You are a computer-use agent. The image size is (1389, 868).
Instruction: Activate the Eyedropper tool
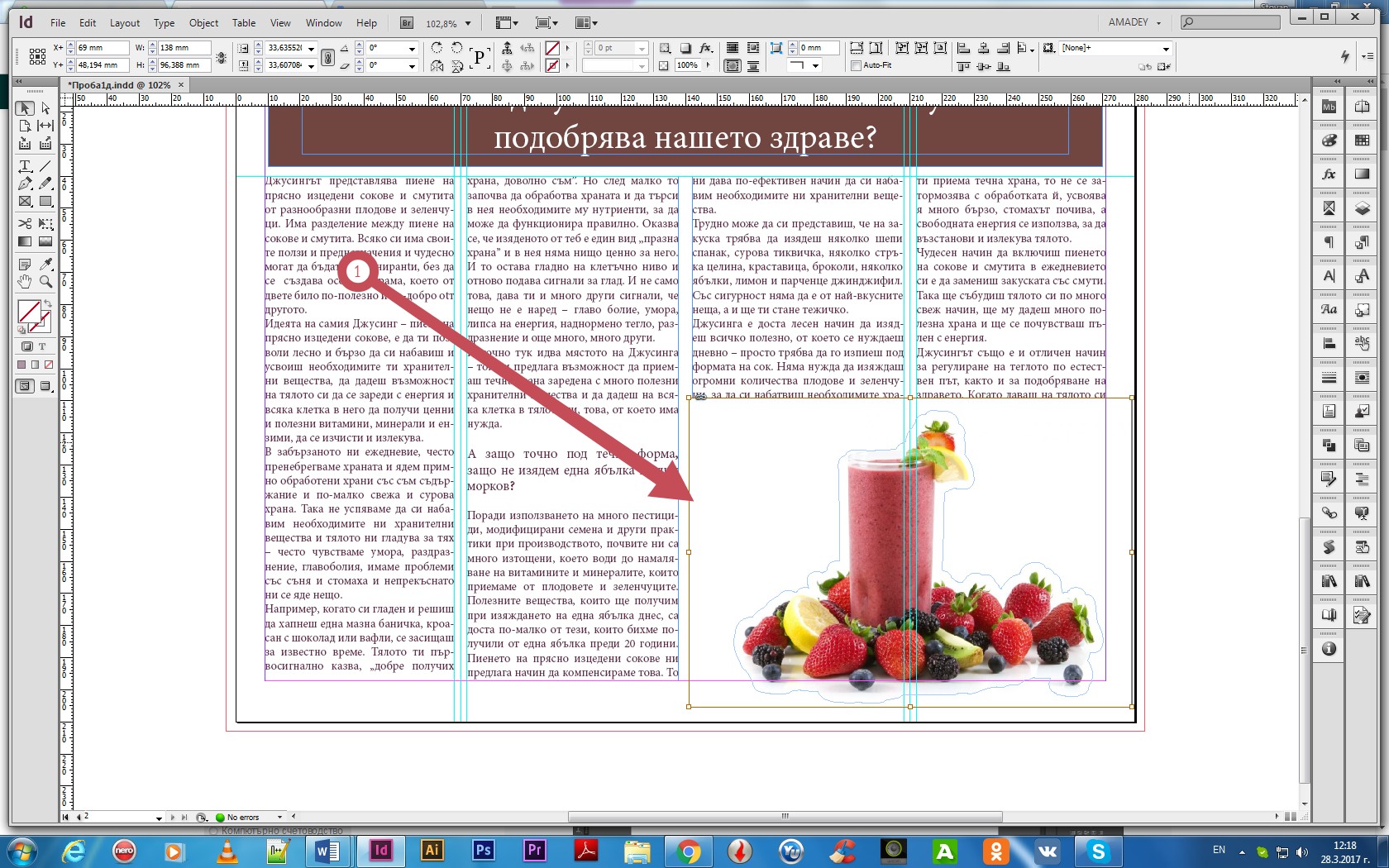tap(45, 264)
